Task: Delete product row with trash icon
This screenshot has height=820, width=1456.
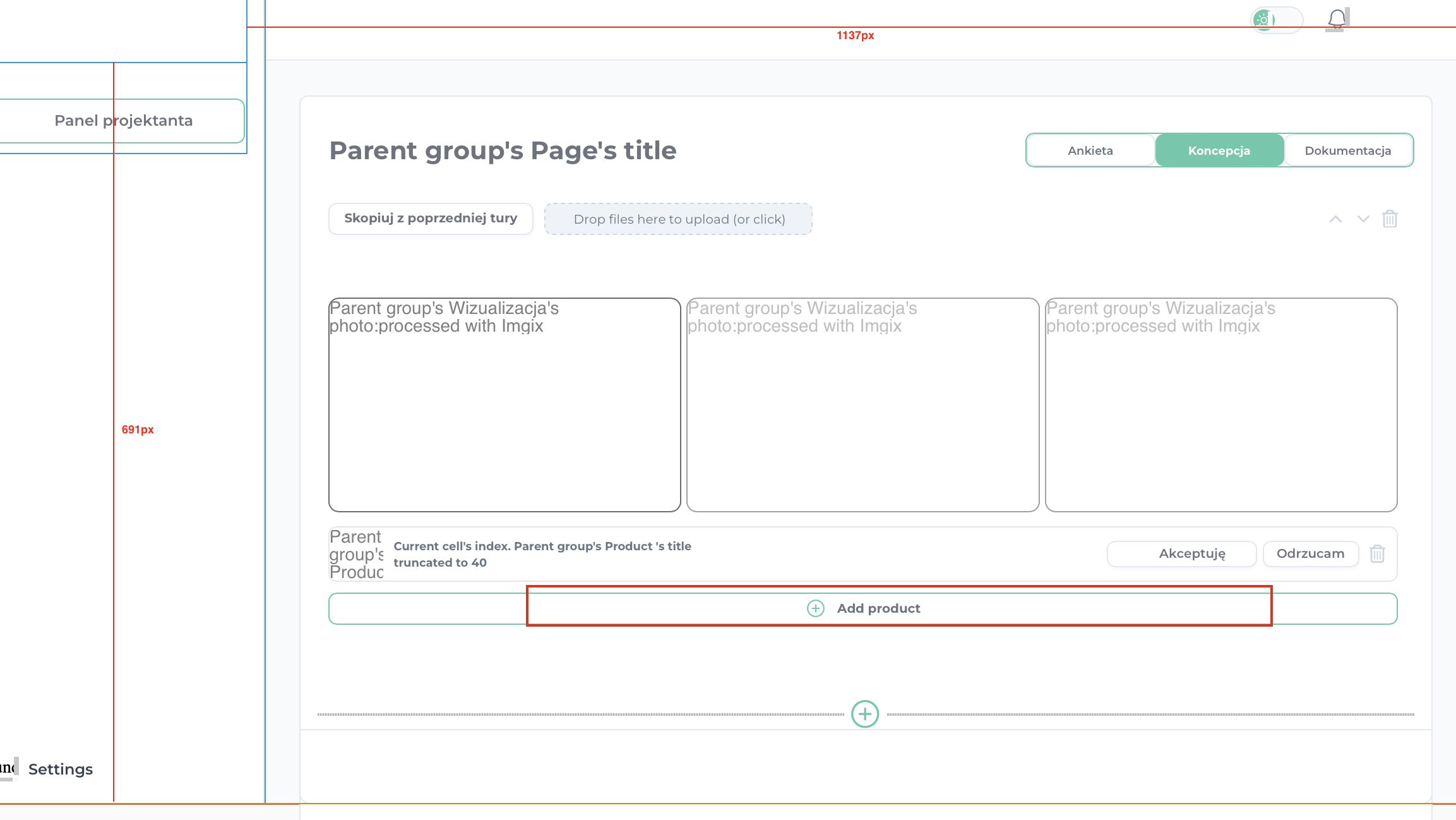Action: click(1377, 554)
